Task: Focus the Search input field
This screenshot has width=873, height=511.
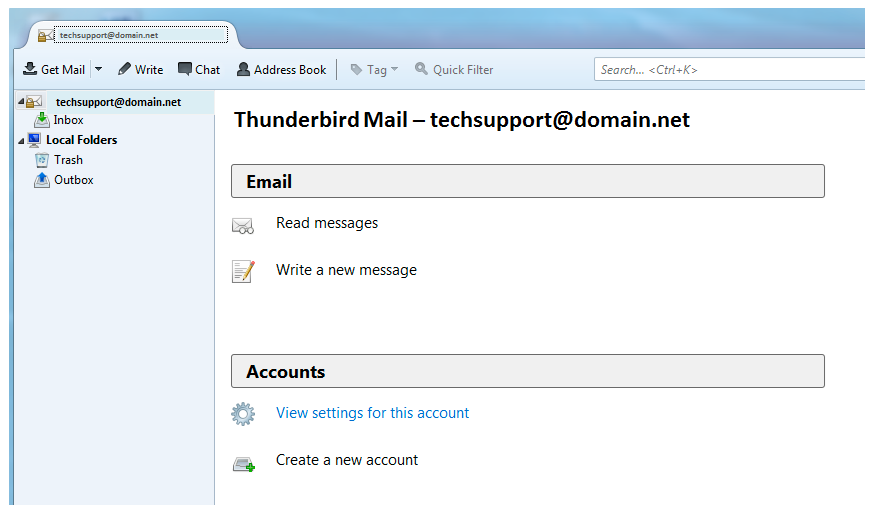Action: [x=729, y=70]
